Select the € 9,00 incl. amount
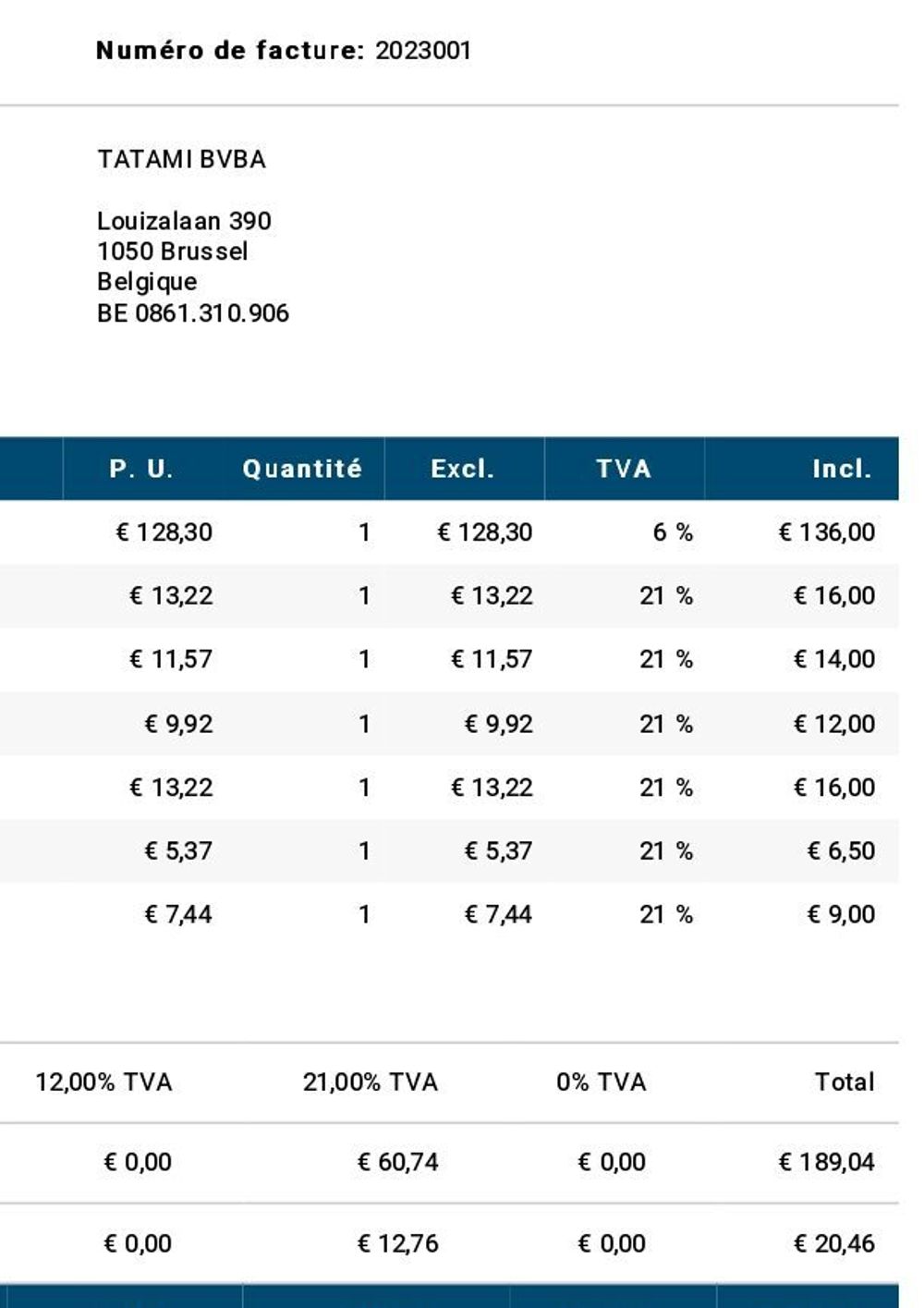 841,914
